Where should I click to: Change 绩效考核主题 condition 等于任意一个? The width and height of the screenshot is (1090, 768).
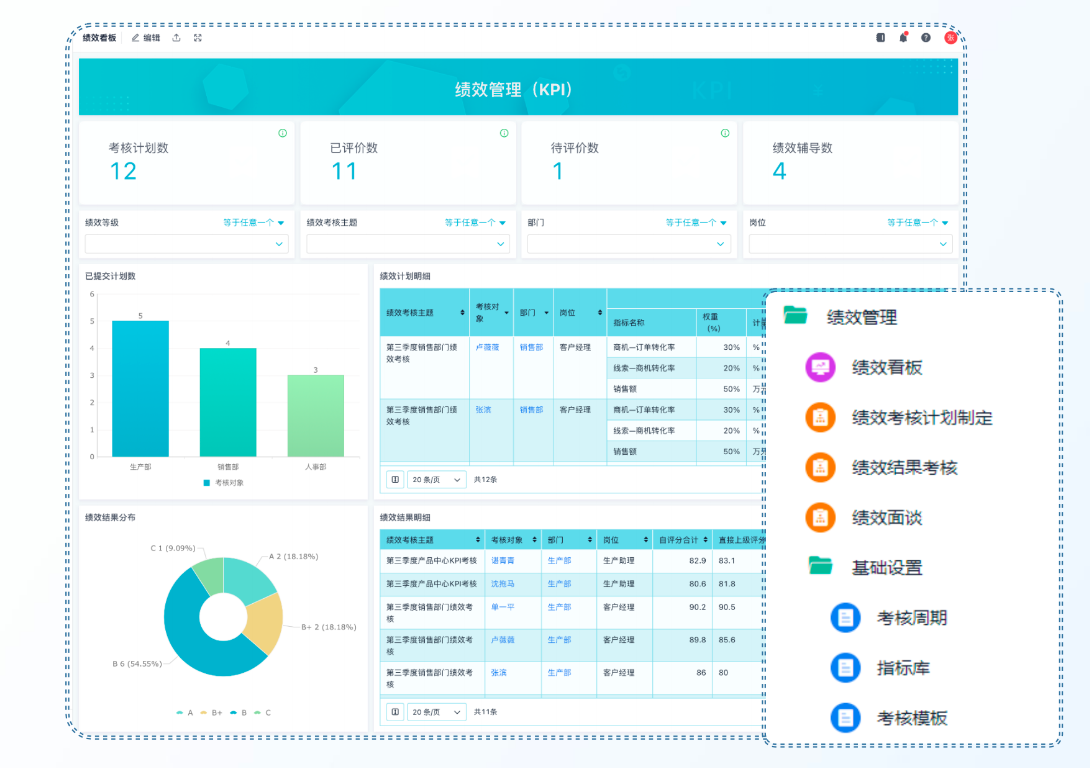click(x=475, y=222)
